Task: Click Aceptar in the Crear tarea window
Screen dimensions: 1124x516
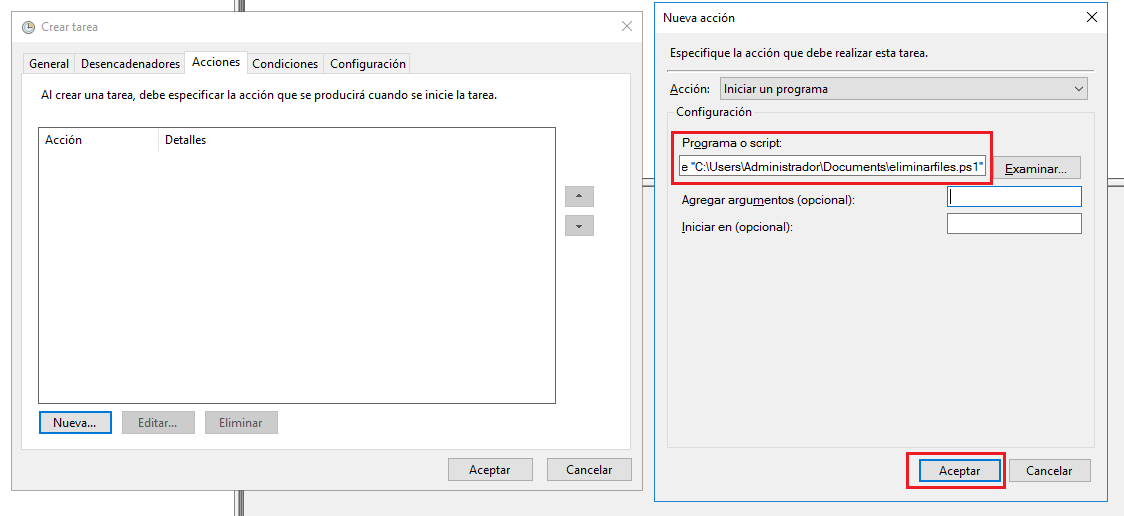Action: click(490, 470)
